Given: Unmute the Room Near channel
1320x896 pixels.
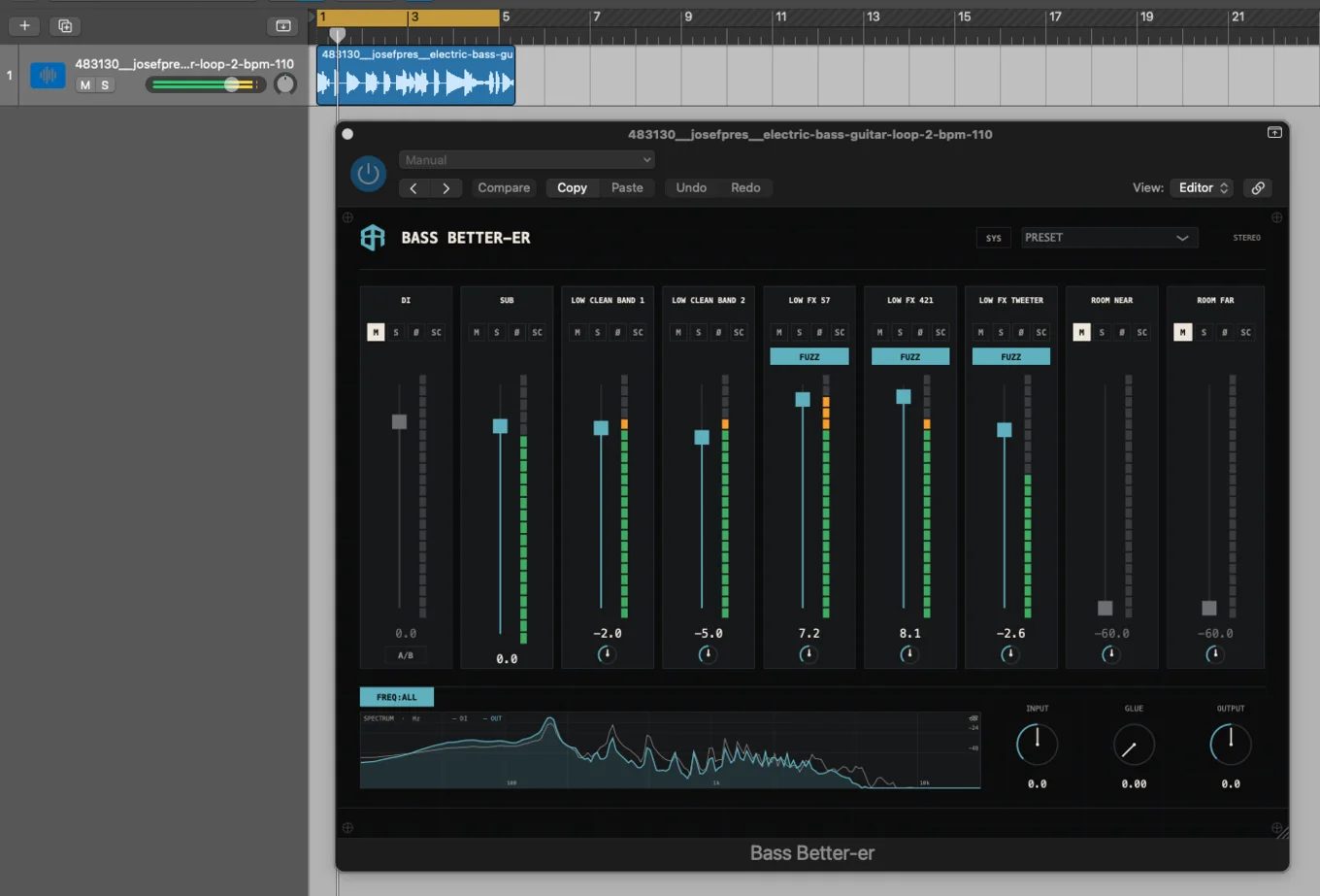Looking at the screenshot, I should click(1081, 332).
